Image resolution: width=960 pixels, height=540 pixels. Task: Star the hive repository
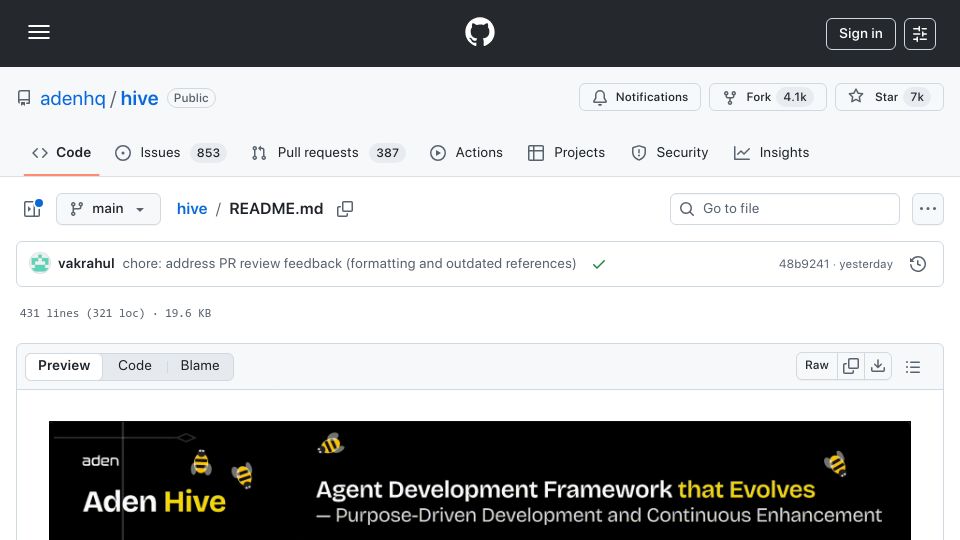889,97
